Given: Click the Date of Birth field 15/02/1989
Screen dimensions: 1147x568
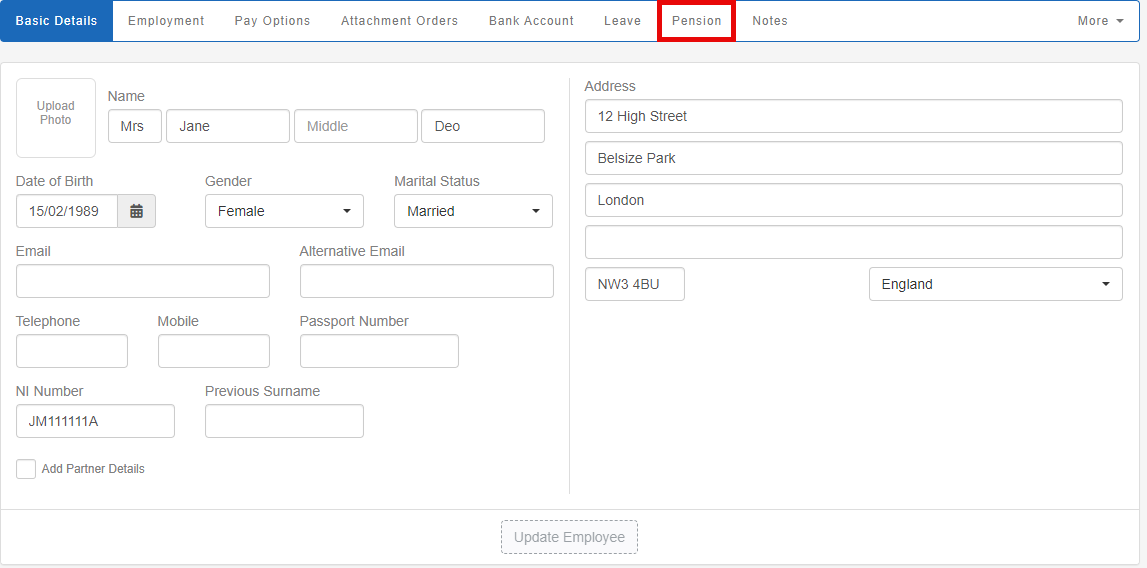Looking at the screenshot, I should [x=67, y=211].
